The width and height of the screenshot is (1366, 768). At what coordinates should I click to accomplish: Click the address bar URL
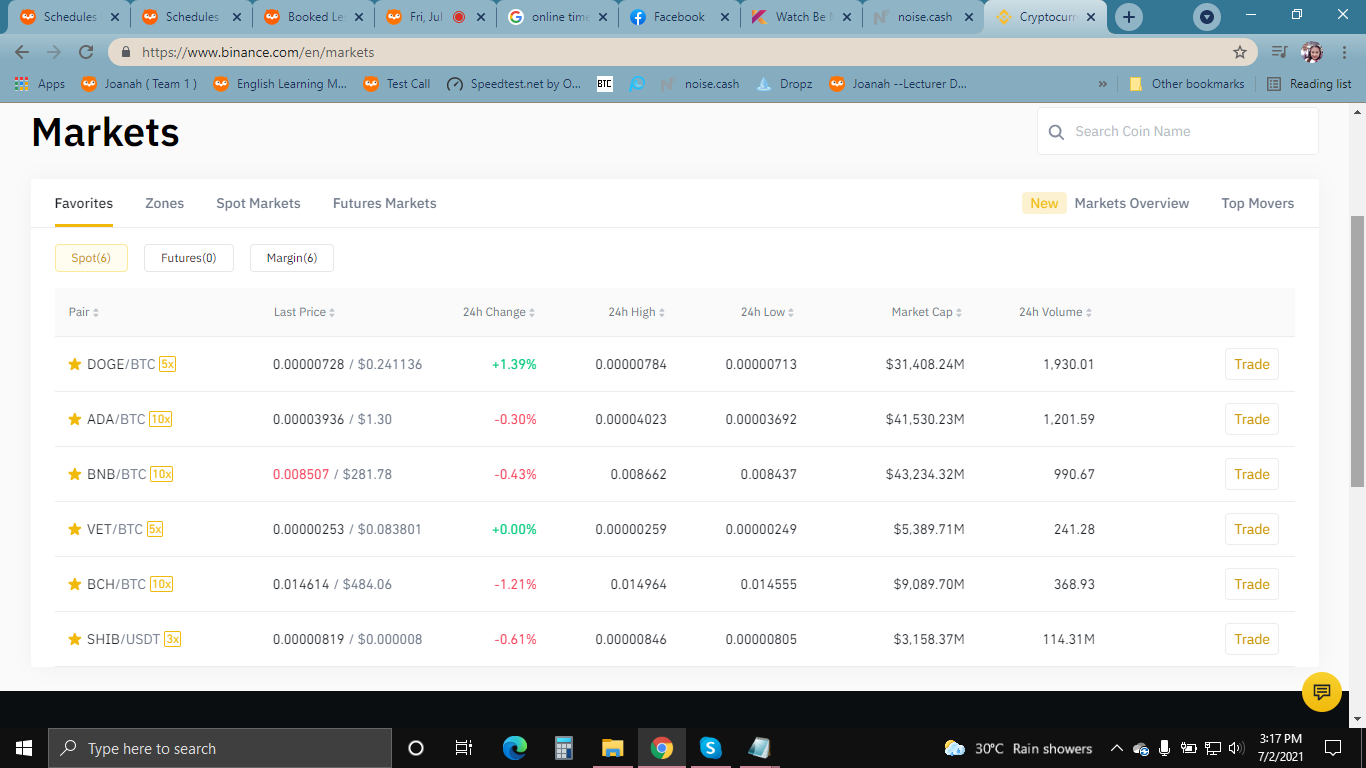[x=258, y=52]
